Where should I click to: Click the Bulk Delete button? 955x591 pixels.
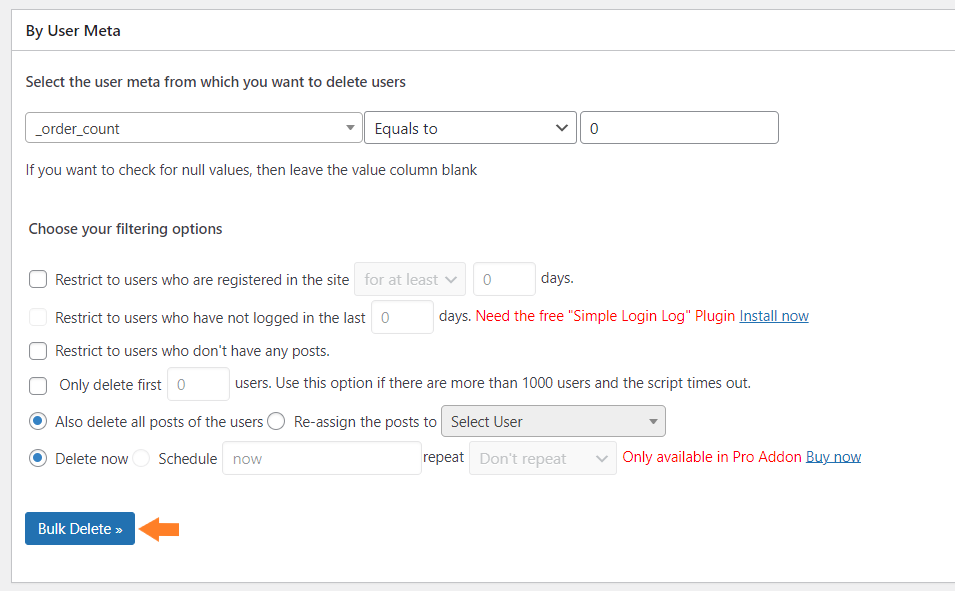[x=80, y=528]
